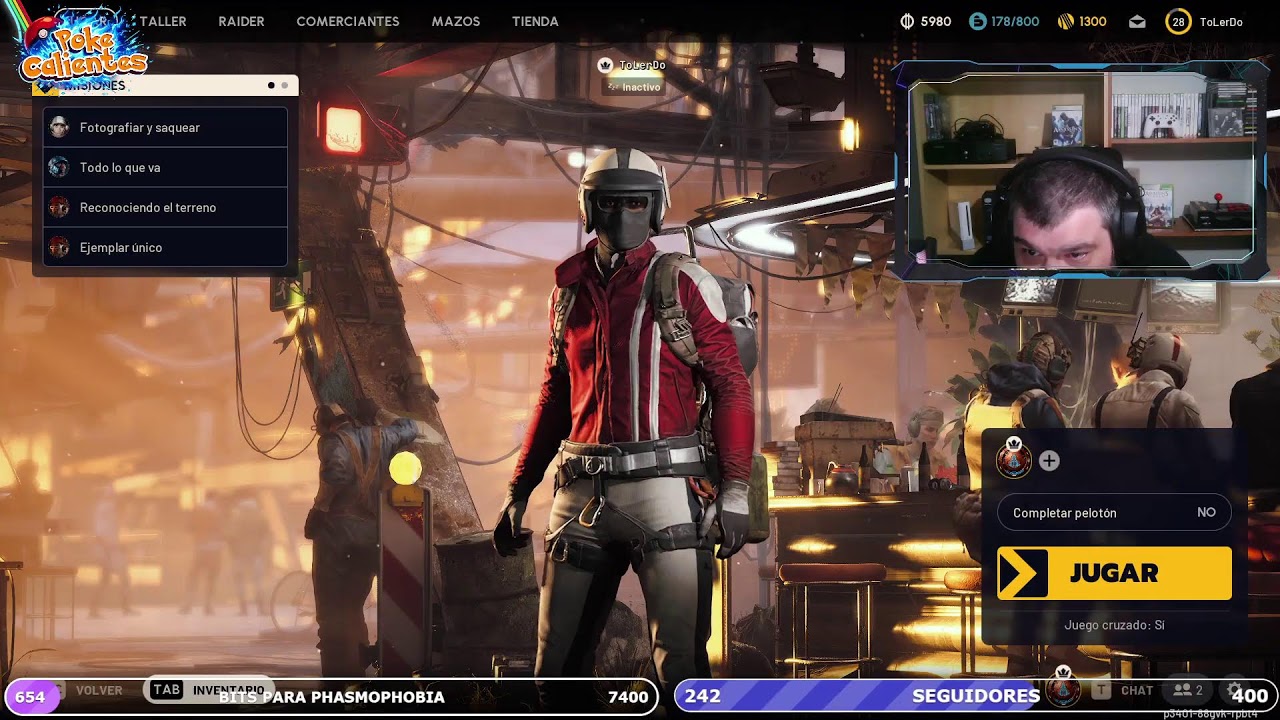The width and height of the screenshot is (1280, 720).
Task: Open the TALLER tab
Action: pyautogui.click(x=162, y=21)
